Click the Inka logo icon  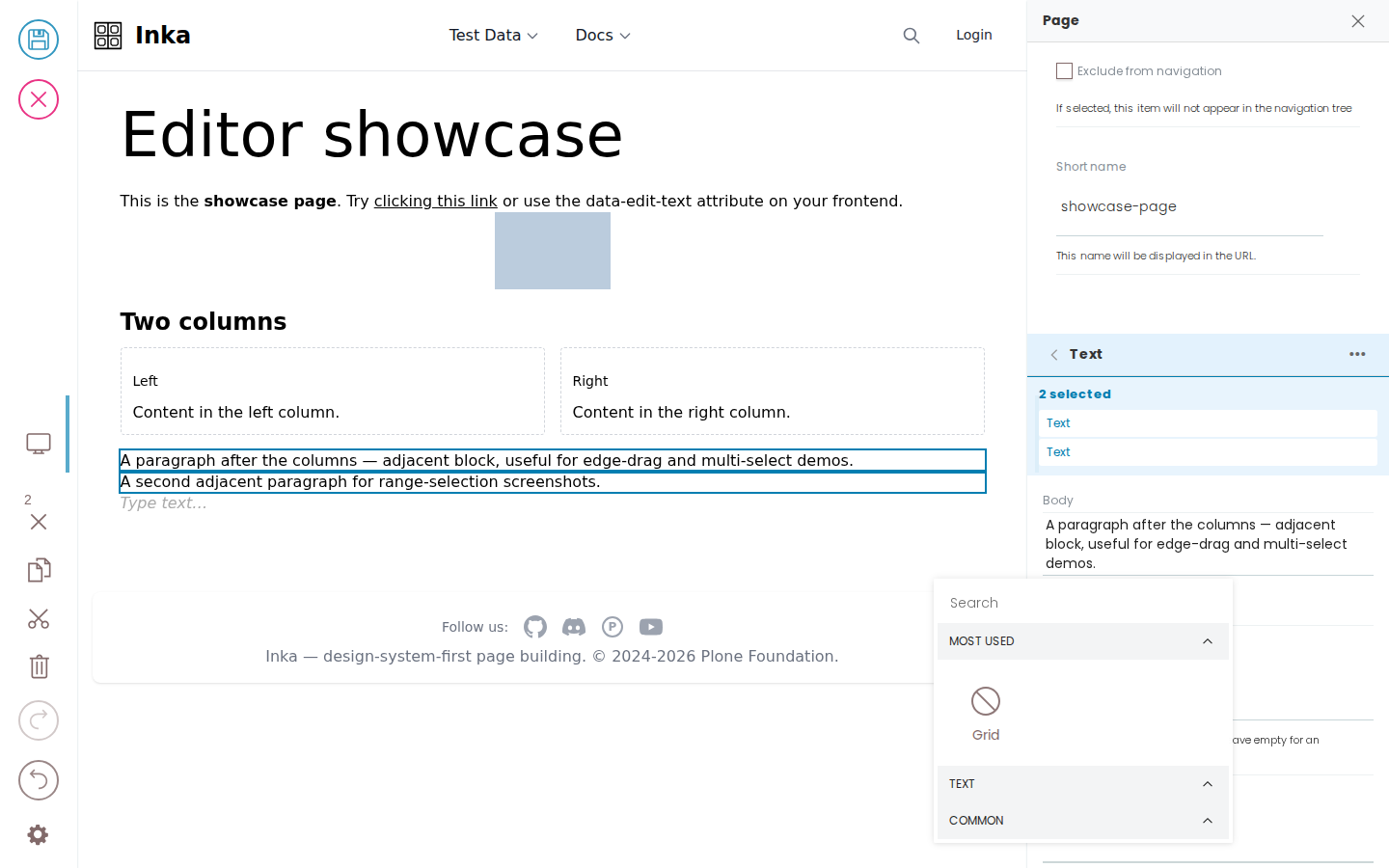(108, 36)
